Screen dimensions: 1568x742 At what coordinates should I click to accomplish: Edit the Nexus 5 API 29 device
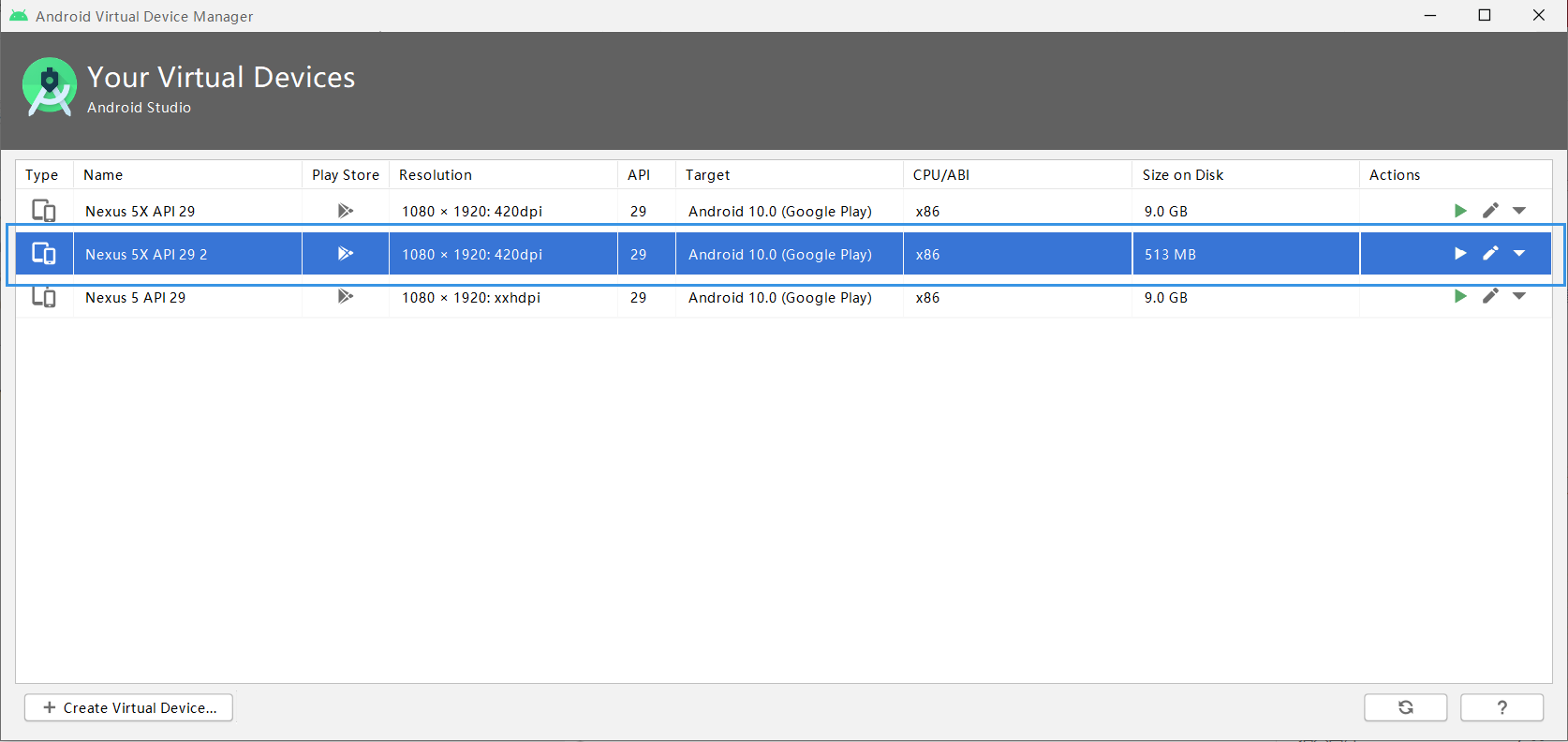point(1490,297)
